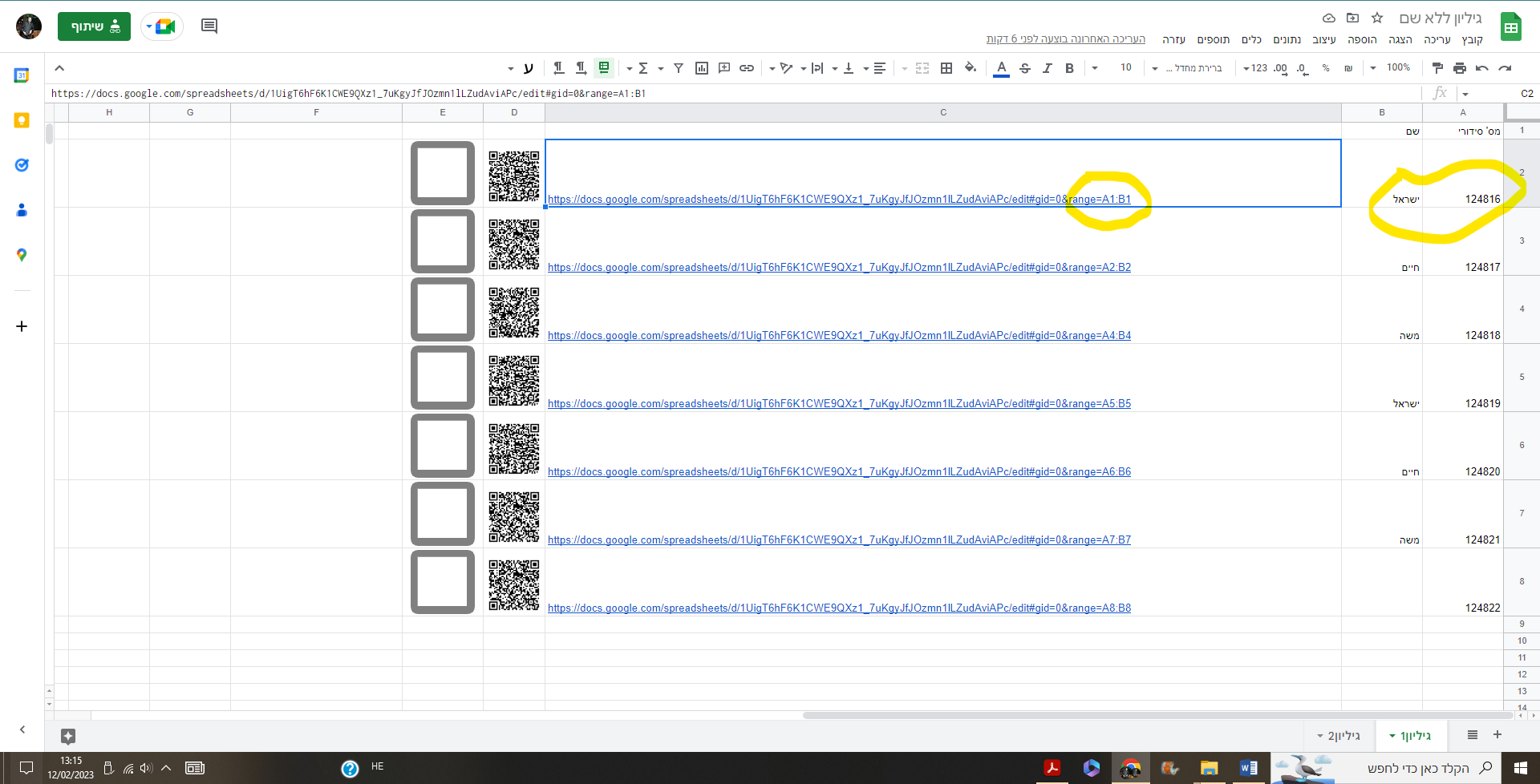Open Google Keep in the side panel

click(22, 120)
